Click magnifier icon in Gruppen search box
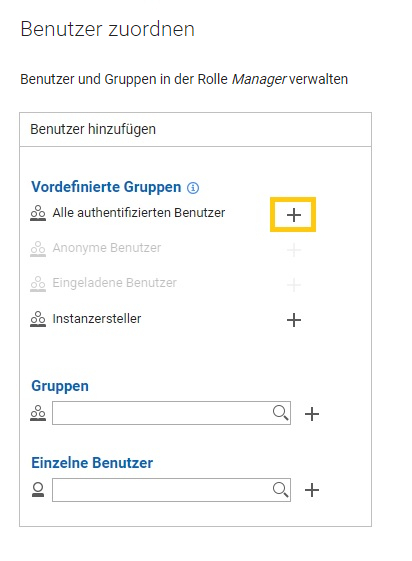 (x=280, y=413)
